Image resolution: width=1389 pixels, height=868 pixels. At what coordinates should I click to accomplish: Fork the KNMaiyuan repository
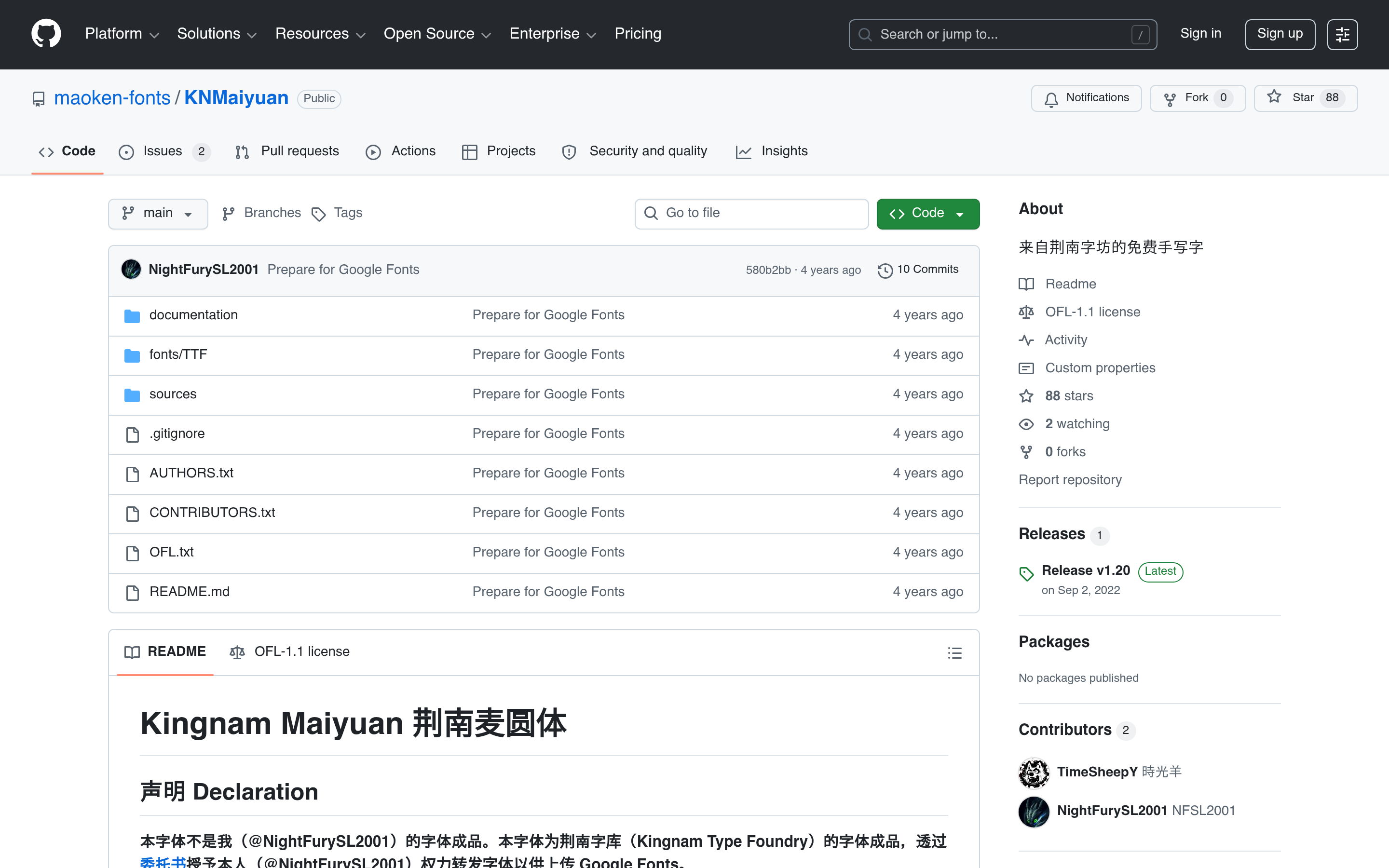[x=1198, y=98]
